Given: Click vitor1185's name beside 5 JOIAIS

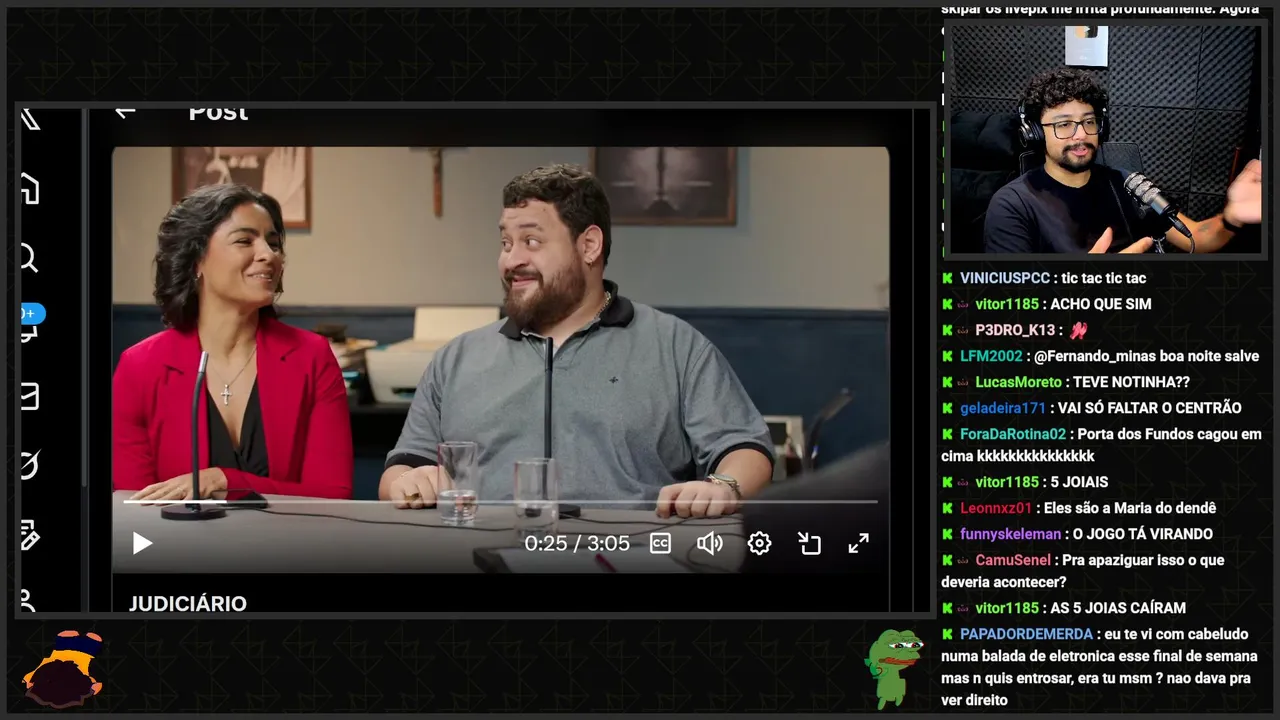Looking at the screenshot, I should (1007, 482).
